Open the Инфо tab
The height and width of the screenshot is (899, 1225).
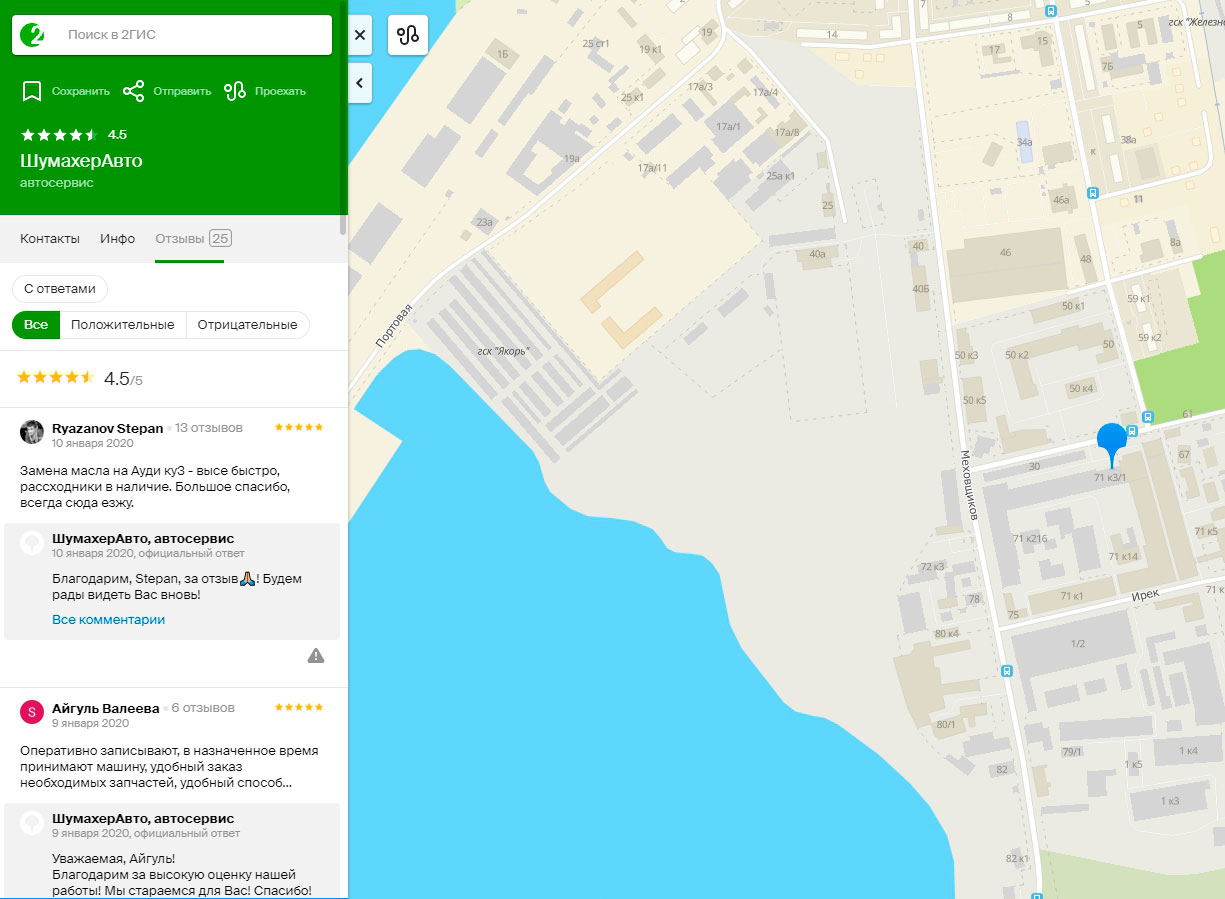tap(118, 239)
